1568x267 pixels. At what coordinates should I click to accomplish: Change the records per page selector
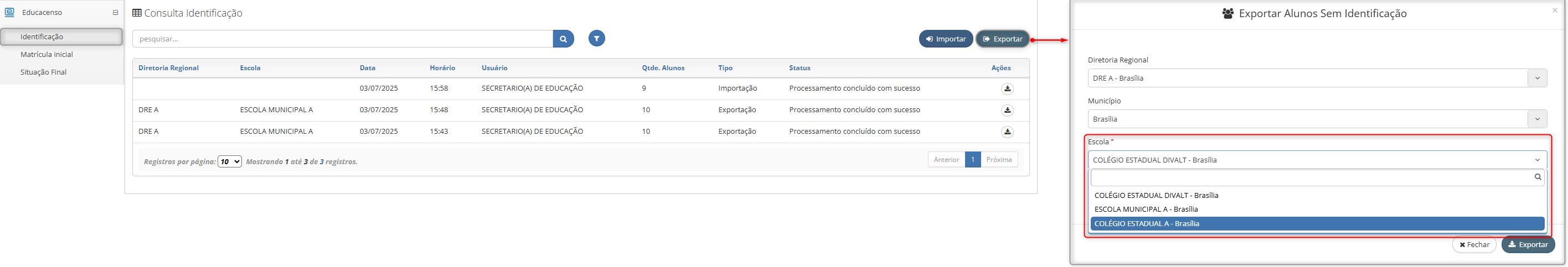coord(229,162)
